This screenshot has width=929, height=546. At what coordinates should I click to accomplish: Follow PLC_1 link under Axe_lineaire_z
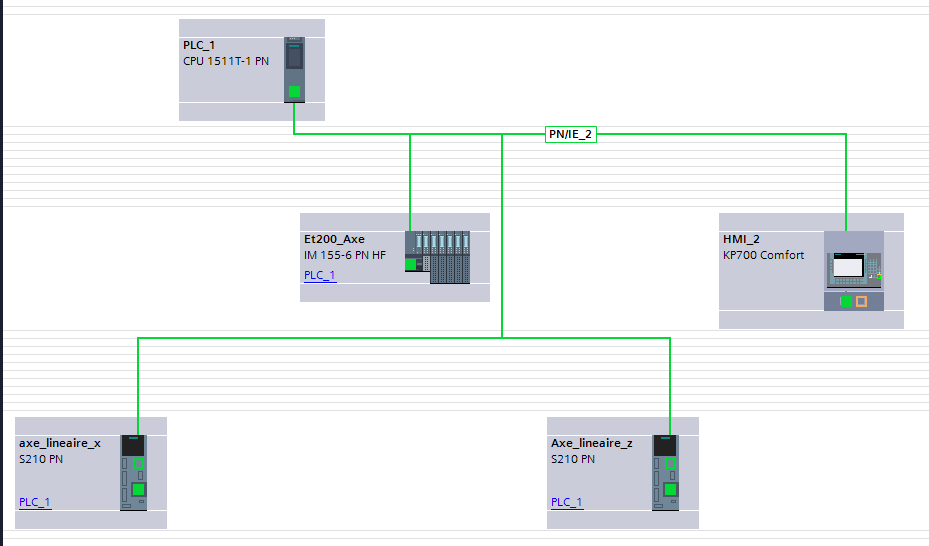(x=566, y=502)
